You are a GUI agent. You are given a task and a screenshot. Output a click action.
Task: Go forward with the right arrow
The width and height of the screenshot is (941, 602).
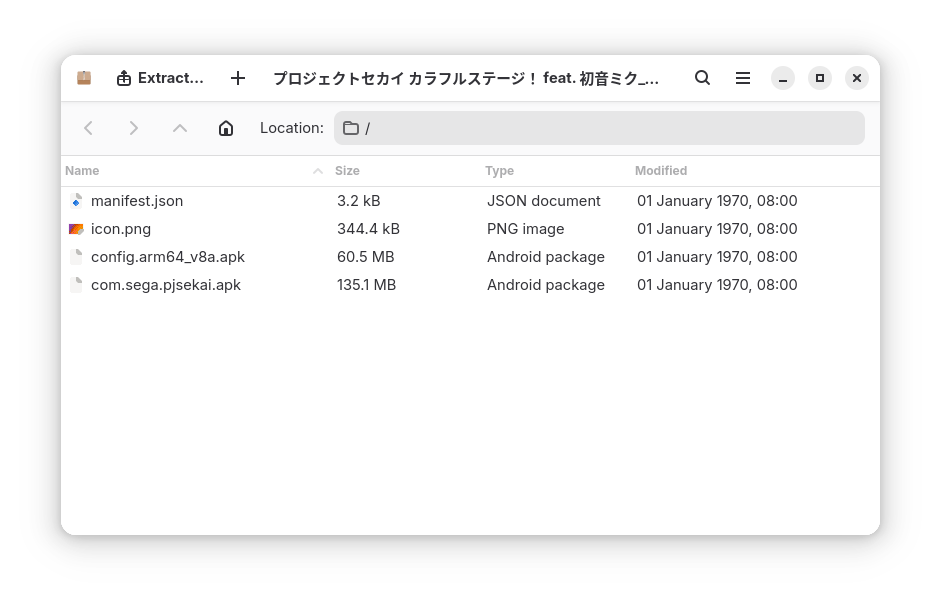tap(134, 128)
